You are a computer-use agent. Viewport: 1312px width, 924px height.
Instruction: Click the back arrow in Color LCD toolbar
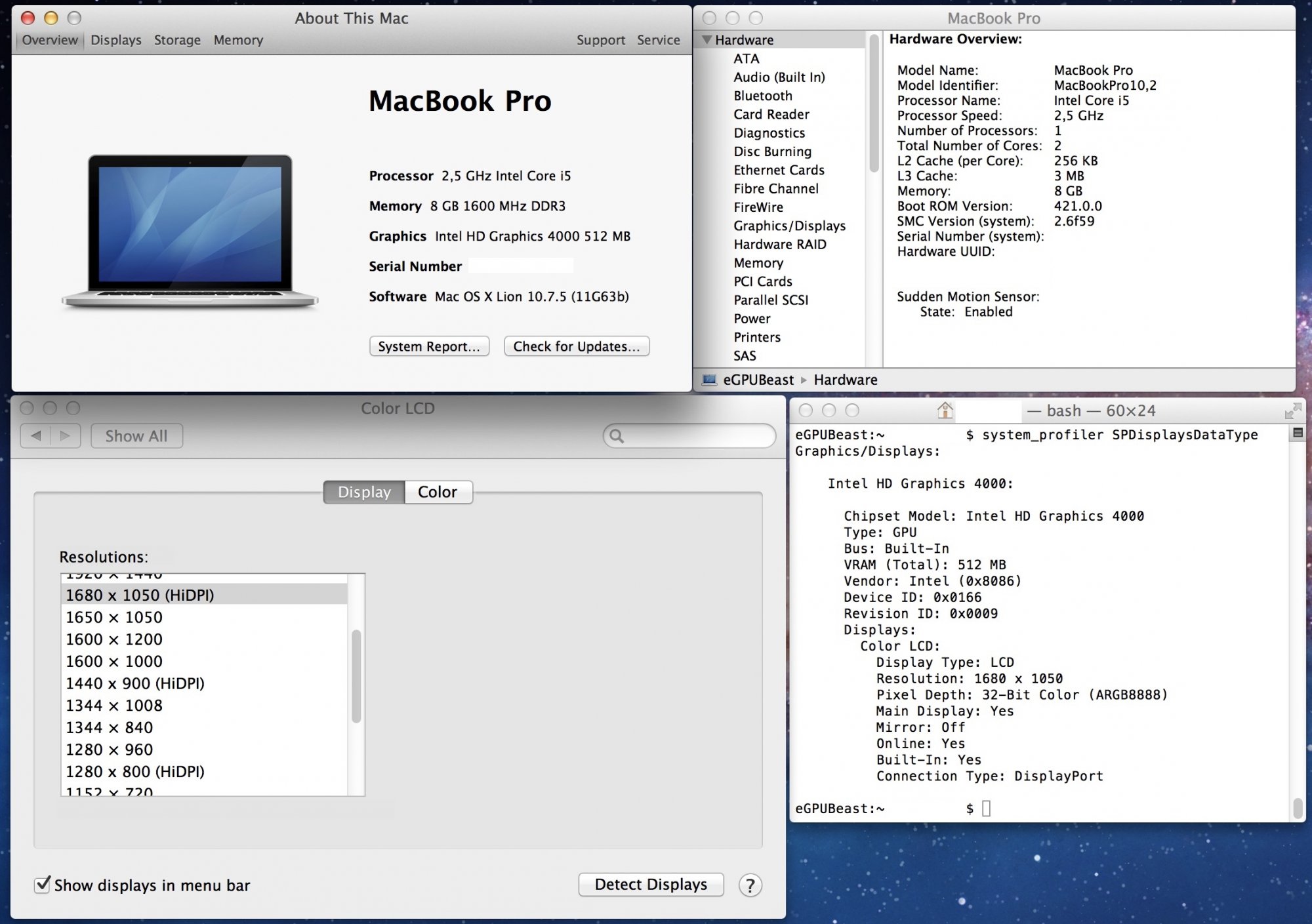click(36, 435)
